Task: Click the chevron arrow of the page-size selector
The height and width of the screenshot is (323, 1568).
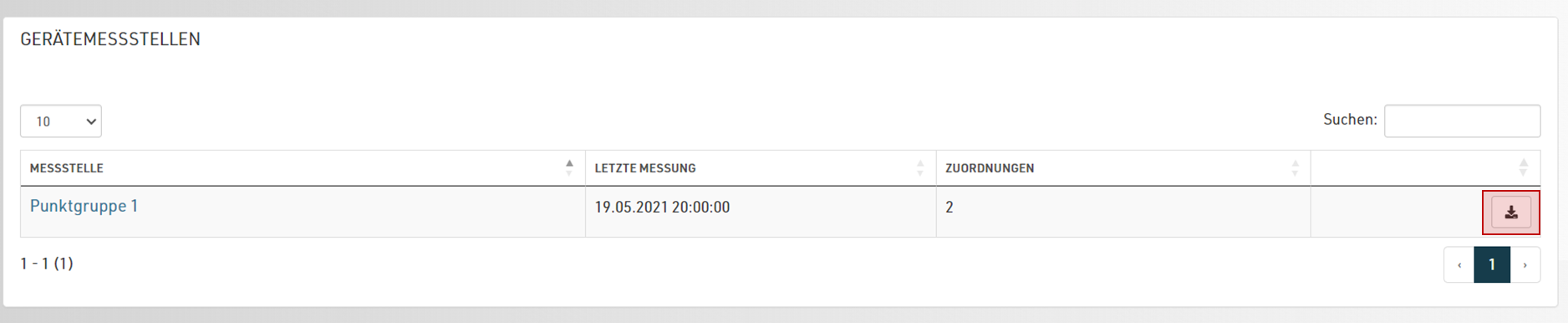Action: [x=91, y=121]
